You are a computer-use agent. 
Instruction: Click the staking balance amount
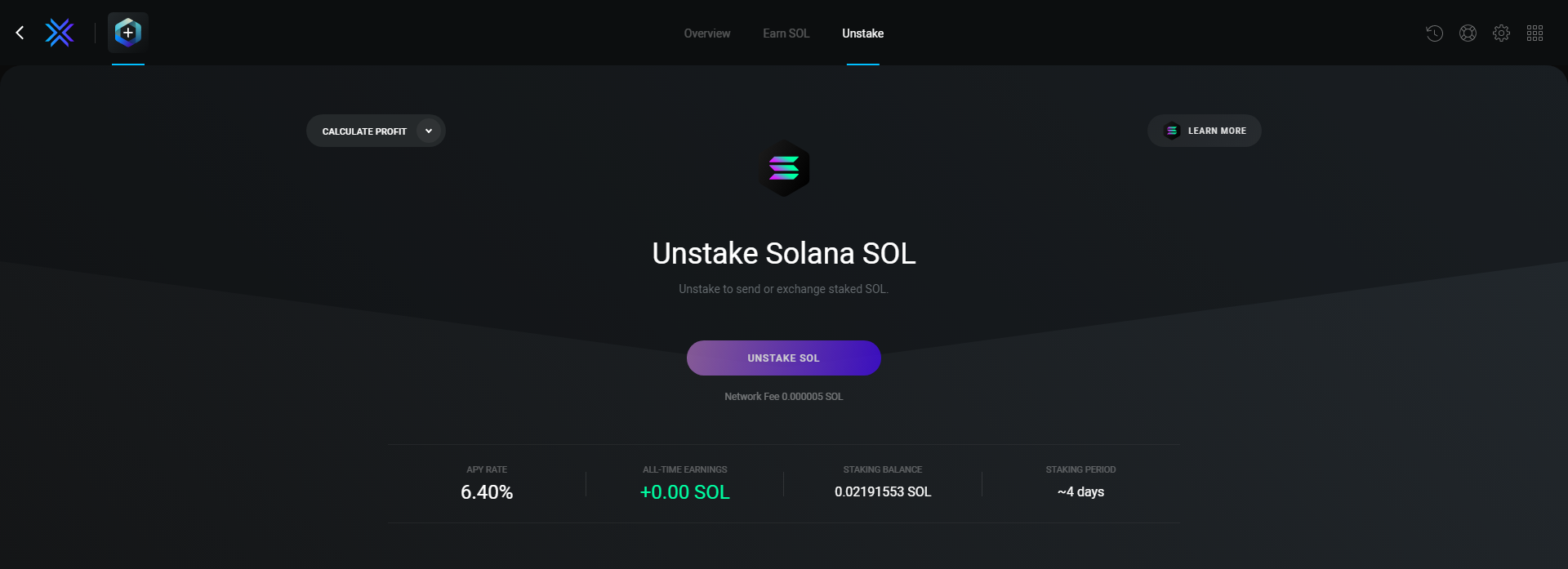click(x=883, y=491)
